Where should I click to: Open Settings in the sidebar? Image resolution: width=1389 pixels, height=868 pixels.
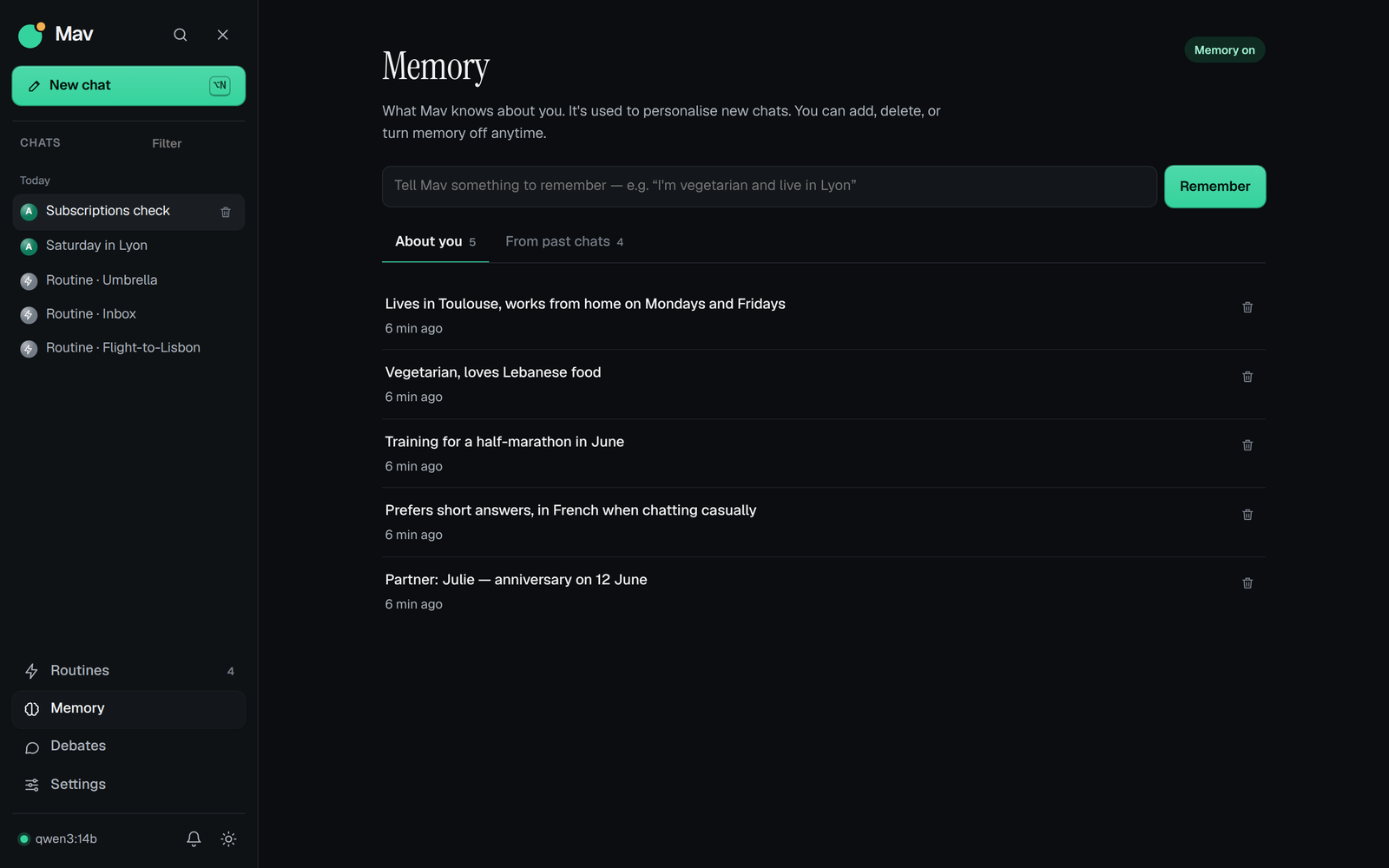128,785
